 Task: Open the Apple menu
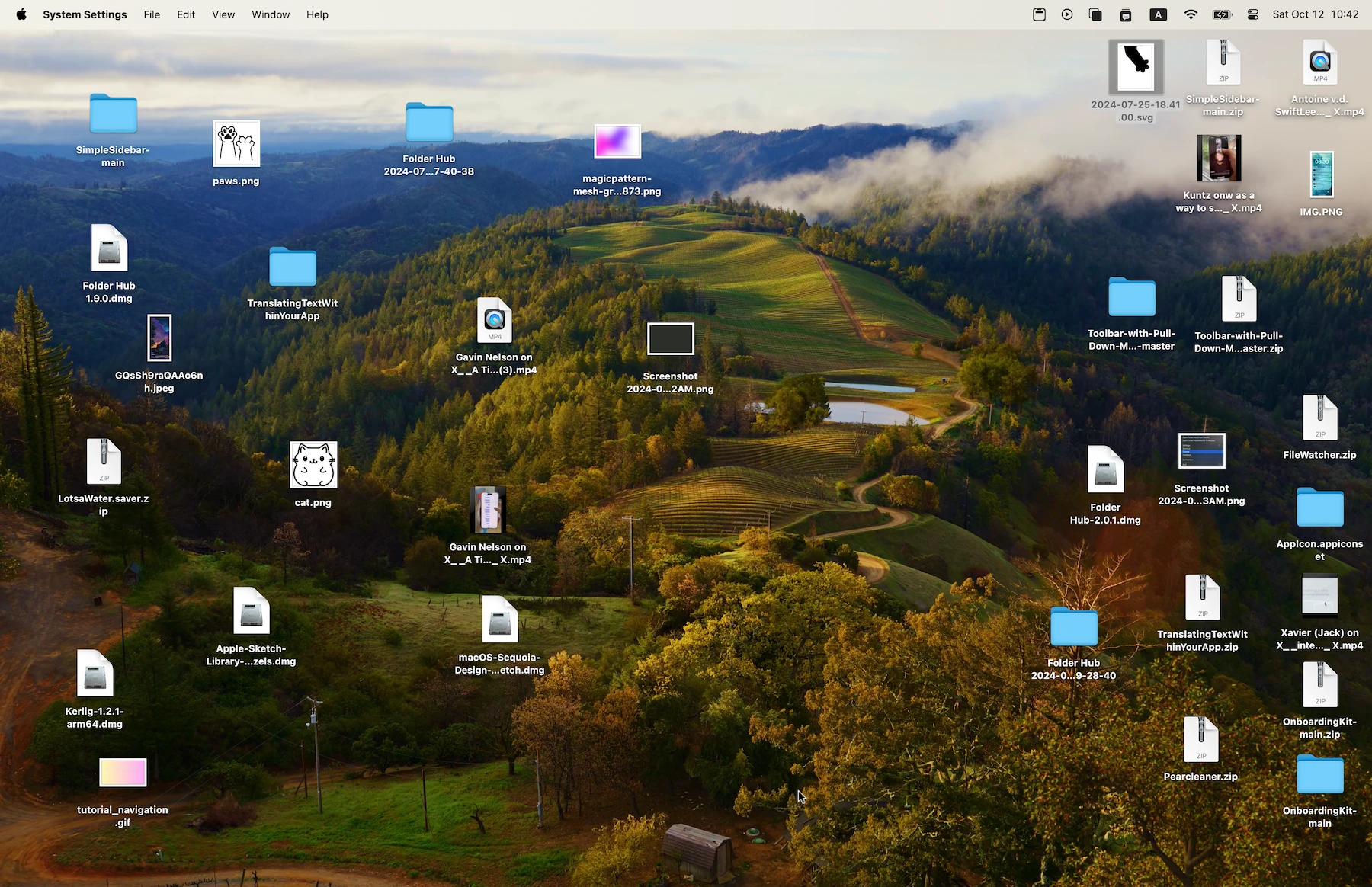point(21,14)
